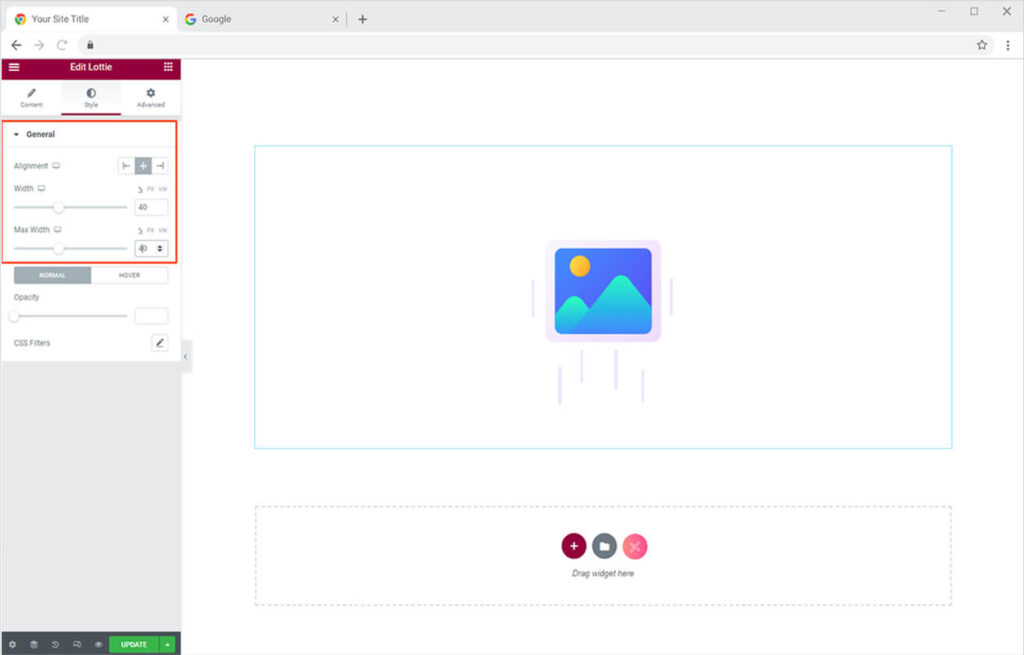Preview changes with the eye icon
Image resolution: width=1024 pixels, height=655 pixels.
click(x=98, y=645)
